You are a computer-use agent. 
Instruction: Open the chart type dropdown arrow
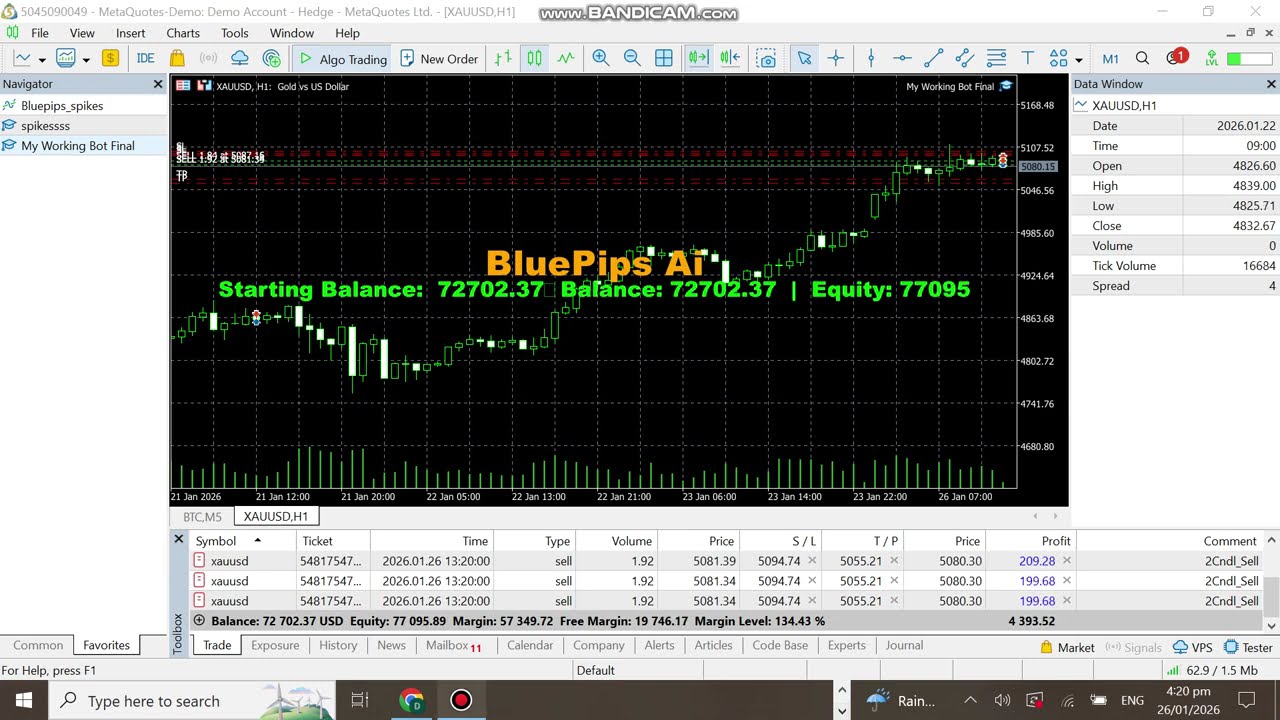point(42,60)
